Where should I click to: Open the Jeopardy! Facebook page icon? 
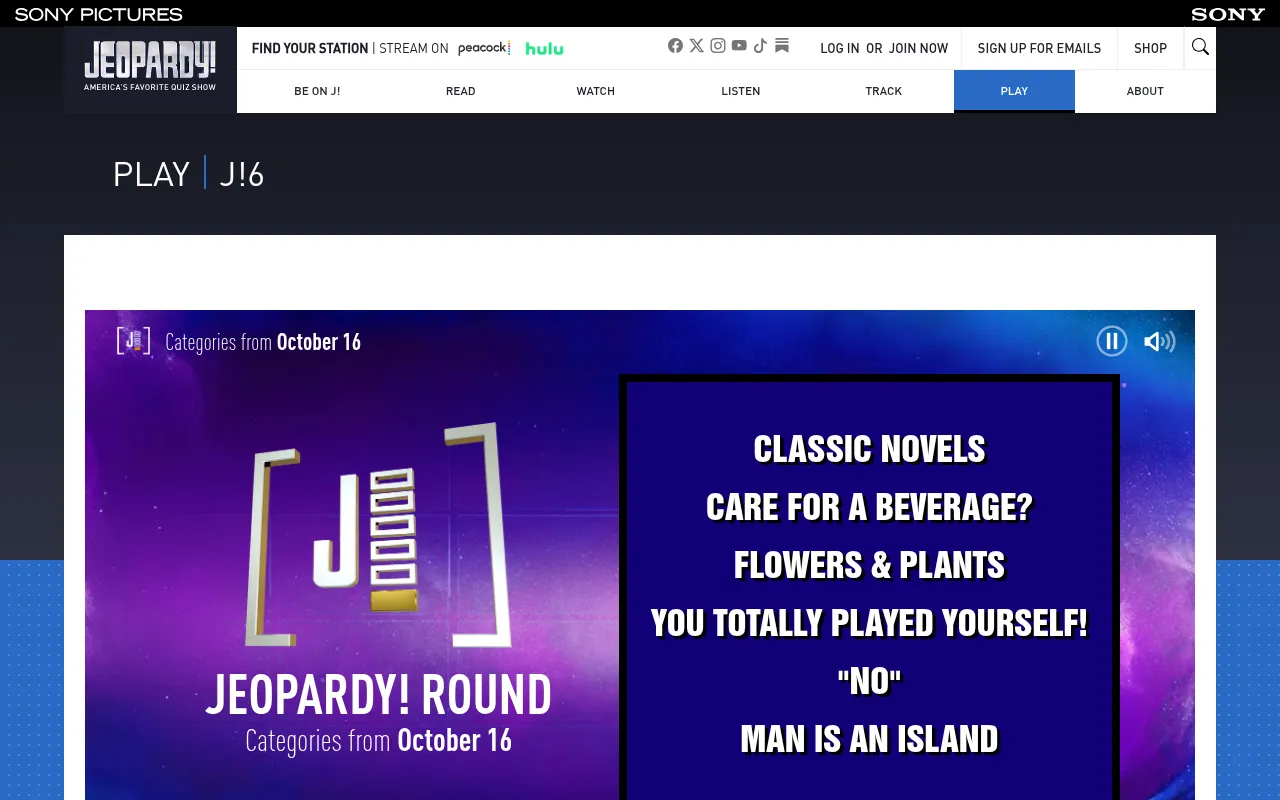(x=675, y=45)
